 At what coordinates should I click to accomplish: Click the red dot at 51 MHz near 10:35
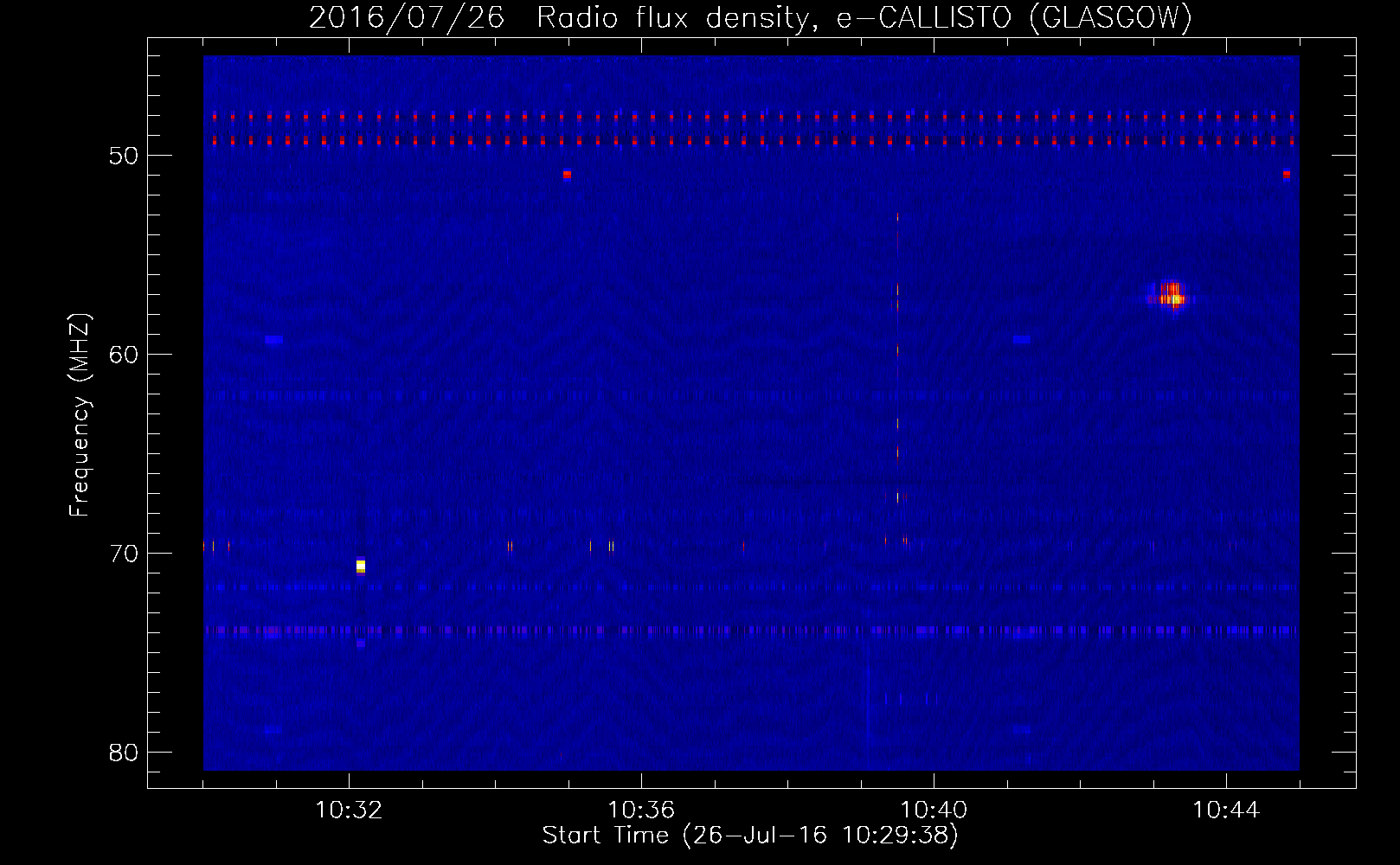567,175
